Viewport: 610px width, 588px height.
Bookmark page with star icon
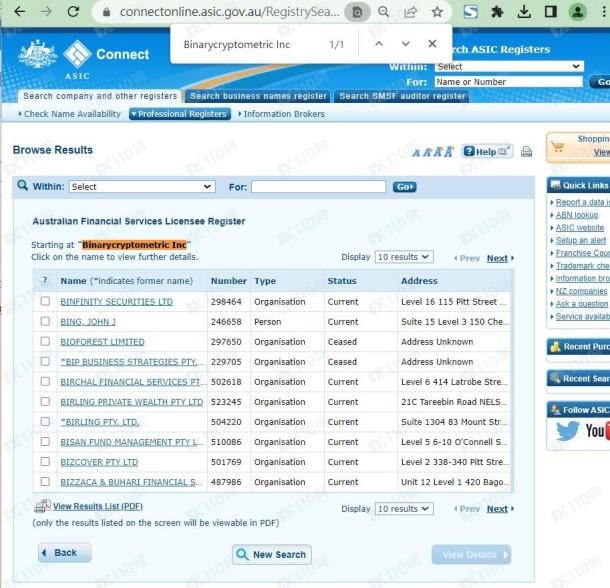pyautogui.click(x=437, y=12)
